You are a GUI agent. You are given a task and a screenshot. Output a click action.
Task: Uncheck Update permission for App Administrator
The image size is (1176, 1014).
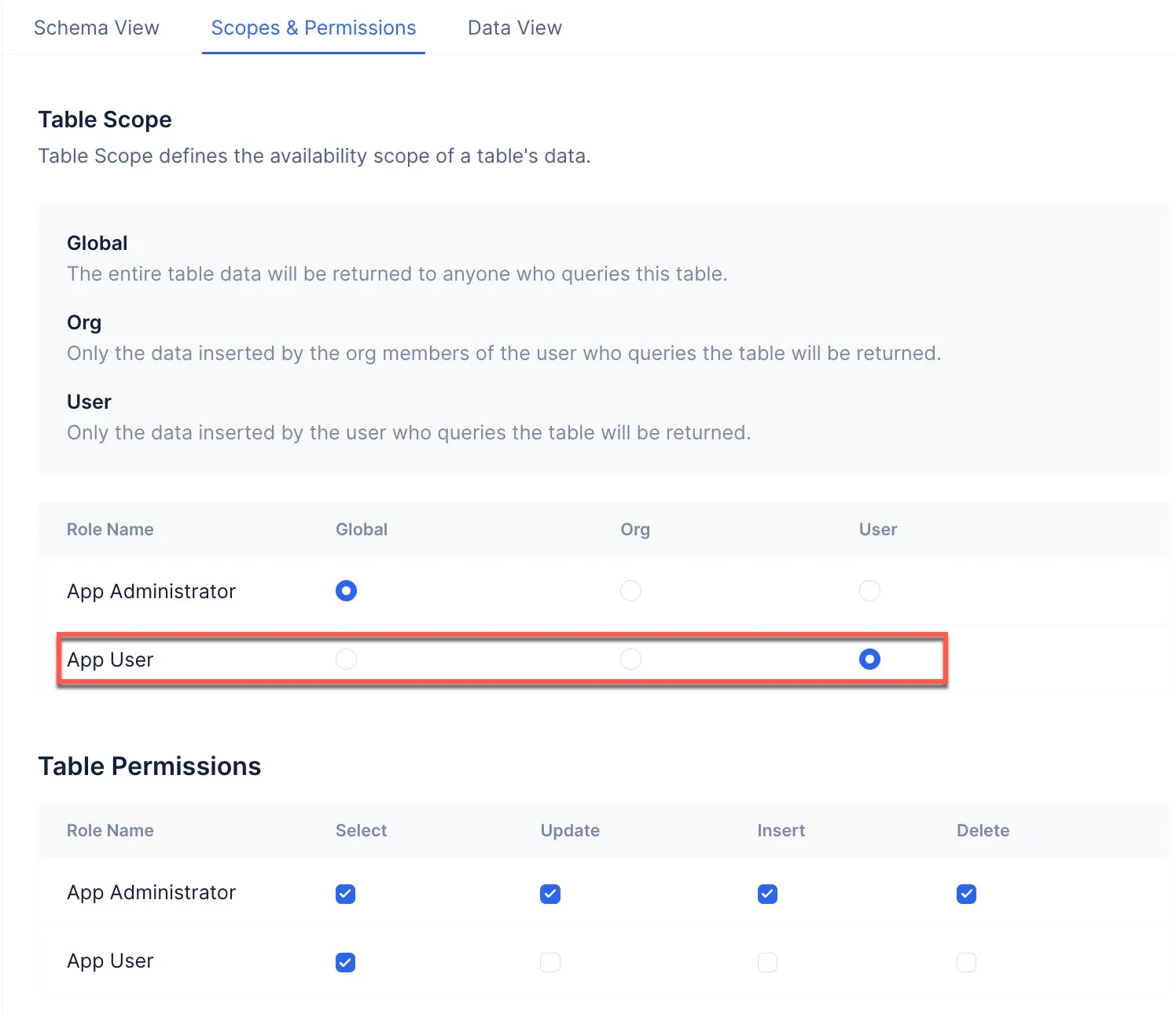click(x=550, y=894)
